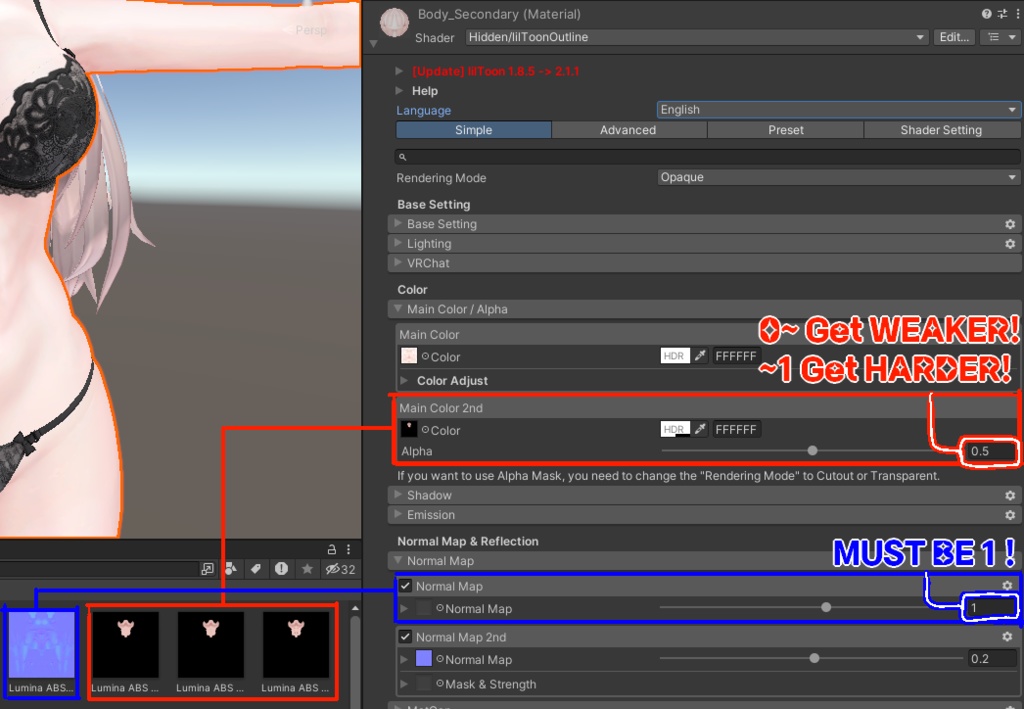
Task: Open Normal Map 2nd gear options
Action: pos(1008,636)
